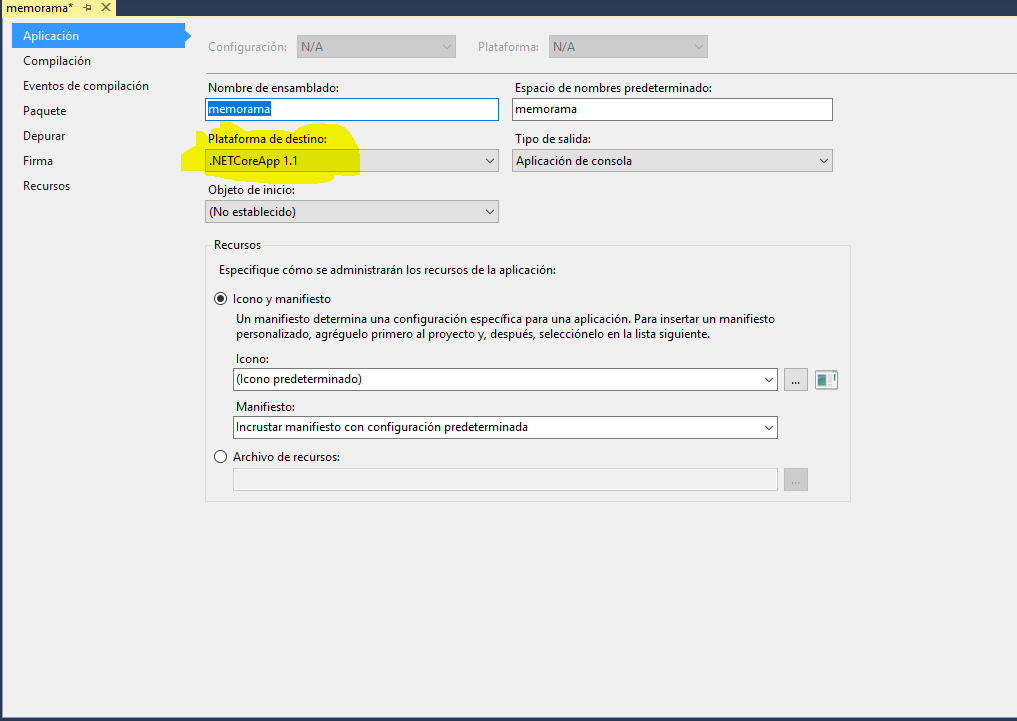The image size is (1017, 721).
Task: Open the Plataforma dropdown
Action: (628, 47)
